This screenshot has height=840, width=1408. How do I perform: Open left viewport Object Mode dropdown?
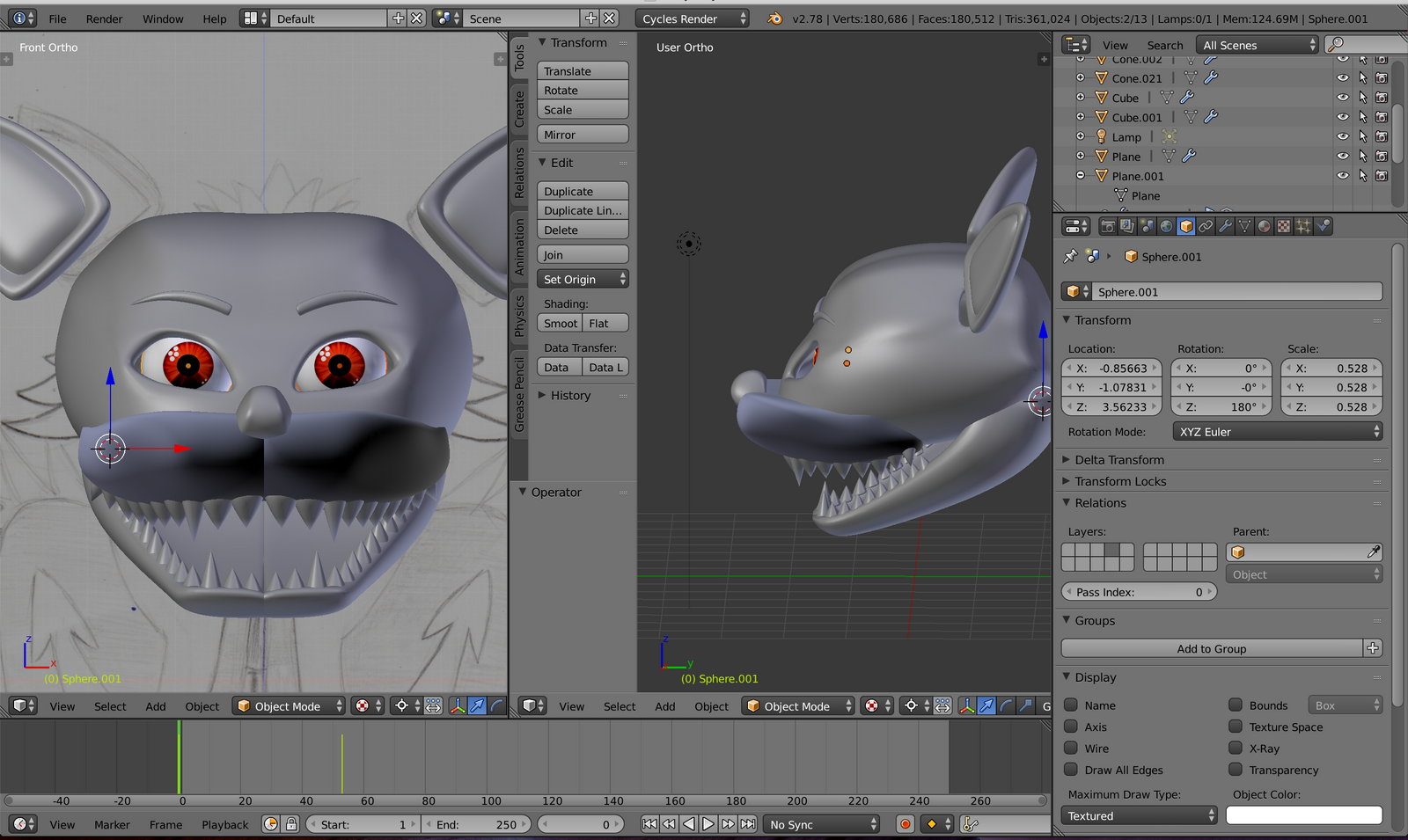(289, 705)
